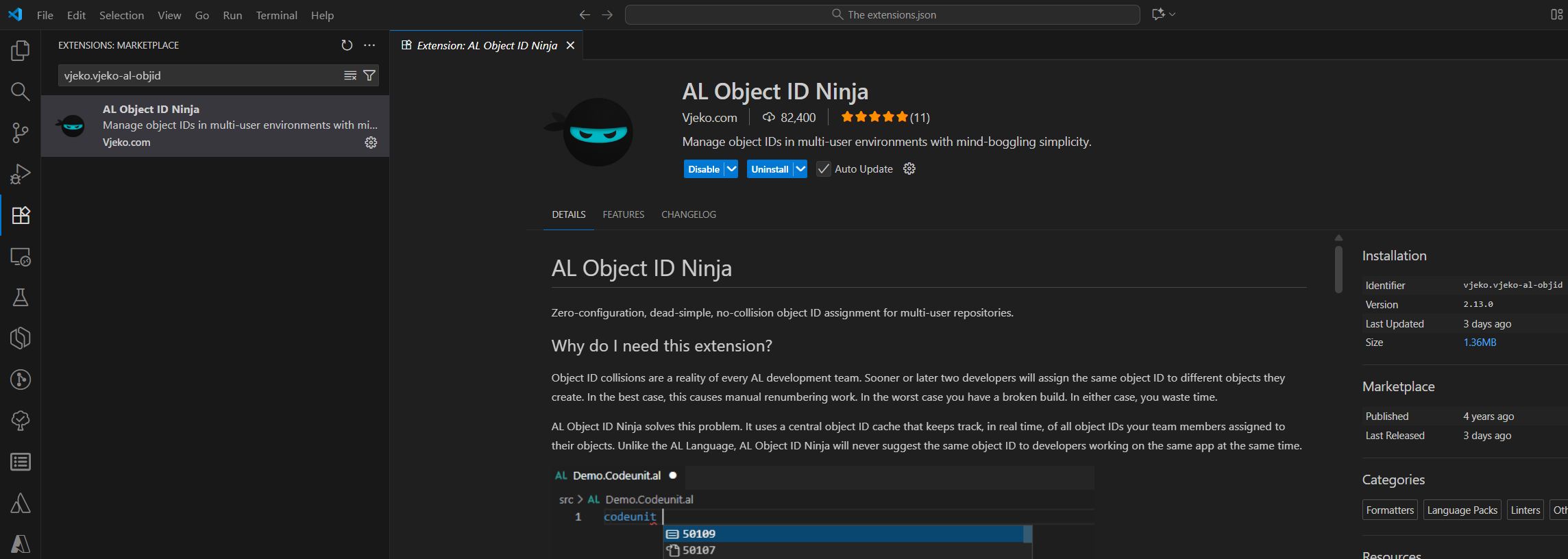Click the Disable button
Image resolution: width=1568 pixels, height=559 pixels.
[704, 169]
